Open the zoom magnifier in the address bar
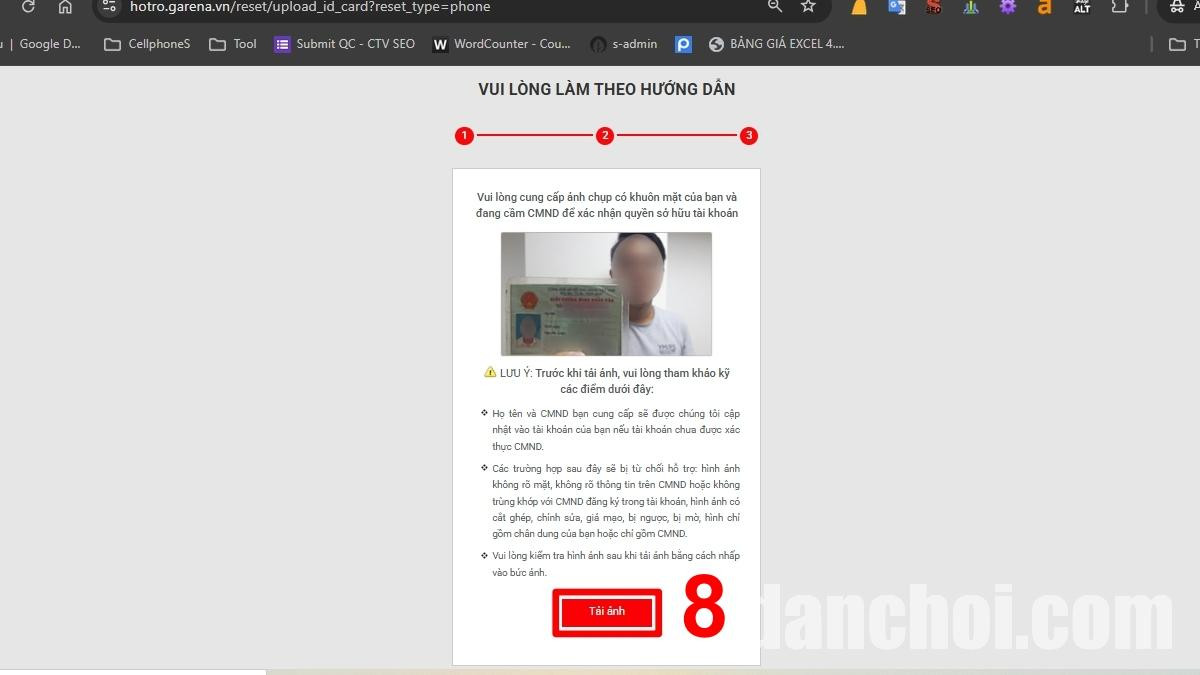Image resolution: width=1200 pixels, height=675 pixels. pos(774,7)
